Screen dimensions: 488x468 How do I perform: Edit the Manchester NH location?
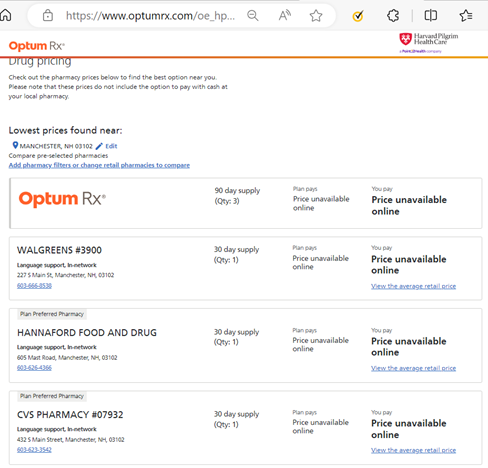click(x=107, y=146)
